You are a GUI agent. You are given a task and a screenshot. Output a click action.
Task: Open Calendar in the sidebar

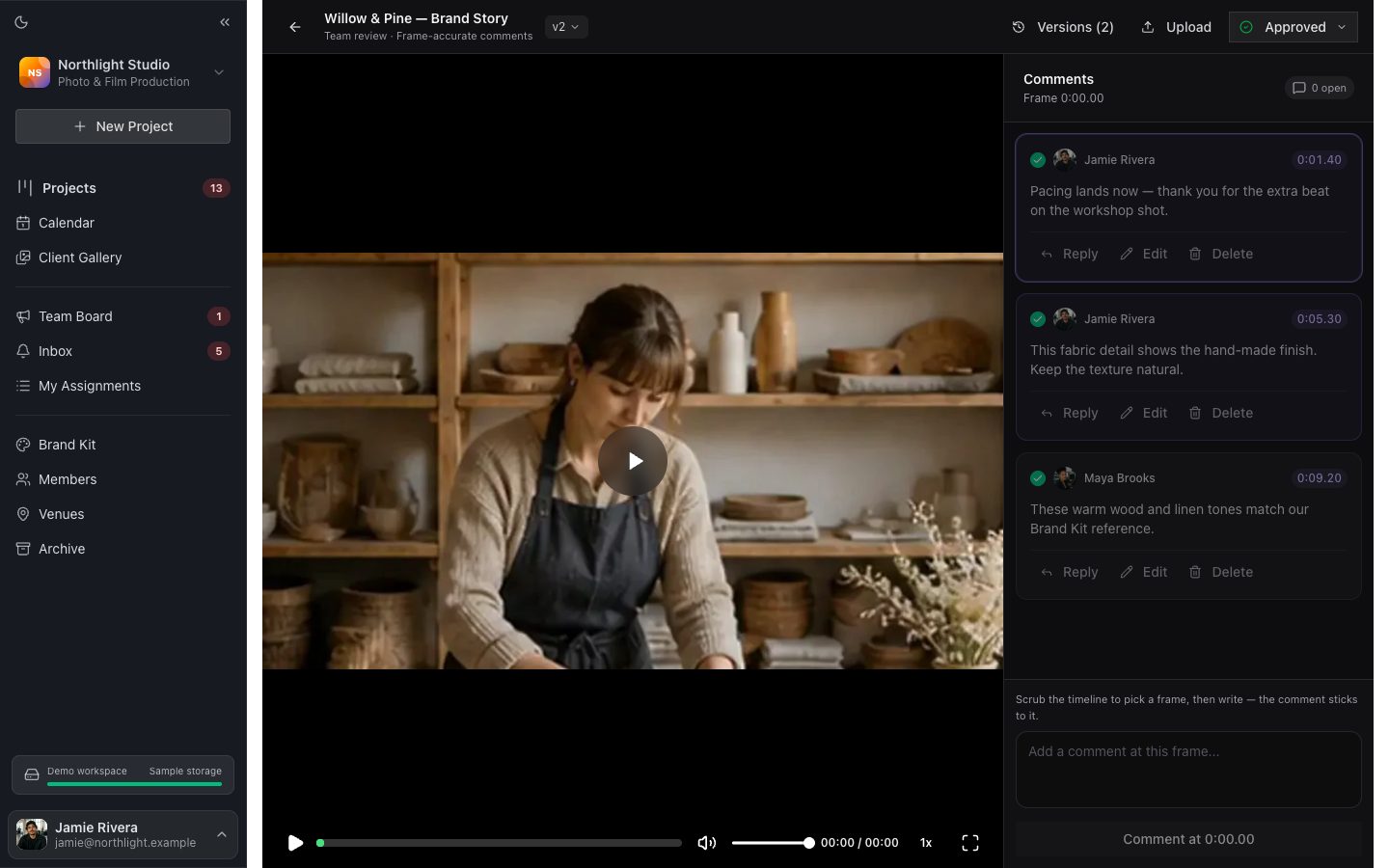(123, 223)
